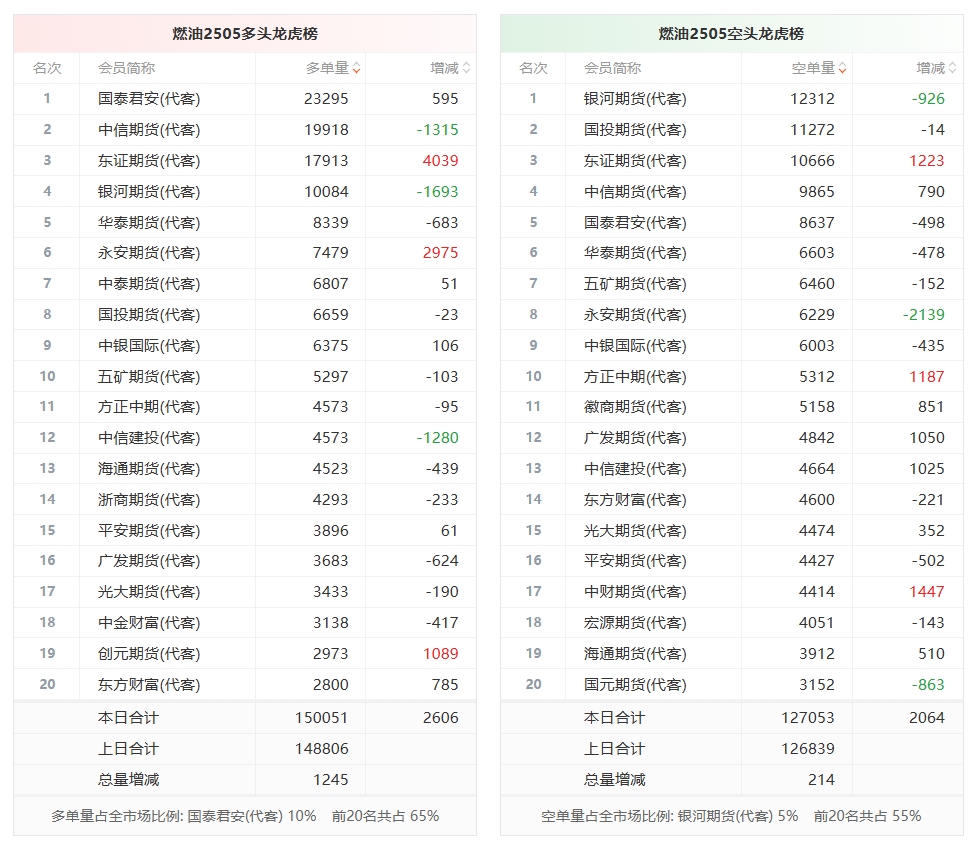
Task: Click sort icon beside 增减 in 多头龙虎榜 table
Action: point(466,69)
